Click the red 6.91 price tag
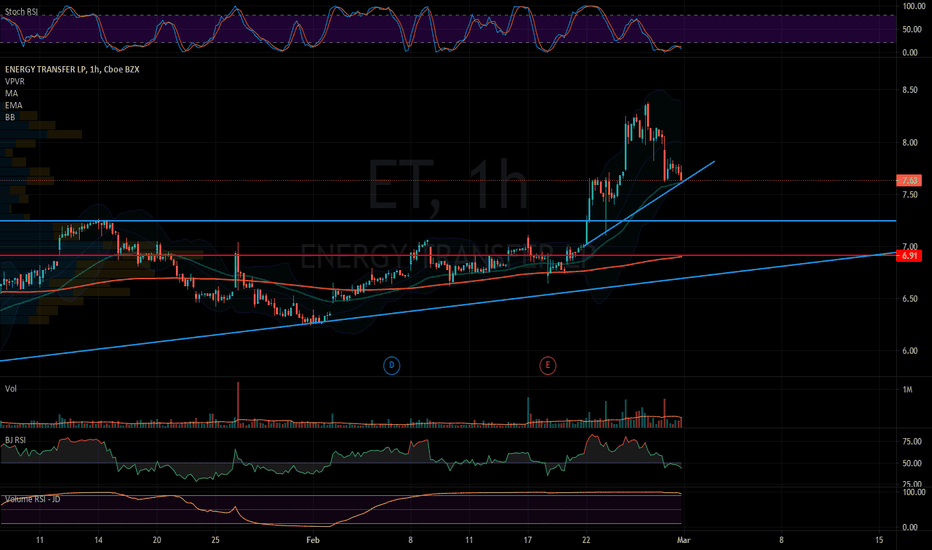This screenshot has width=932, height=550. [909, 256]
